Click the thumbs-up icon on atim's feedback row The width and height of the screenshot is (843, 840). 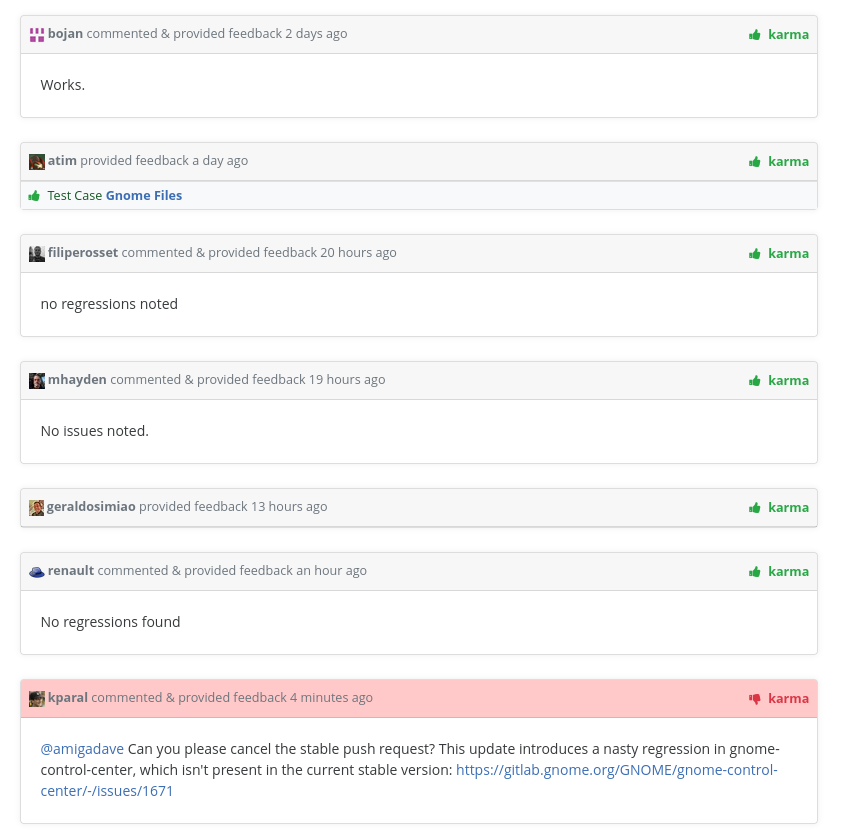point(755,161)
